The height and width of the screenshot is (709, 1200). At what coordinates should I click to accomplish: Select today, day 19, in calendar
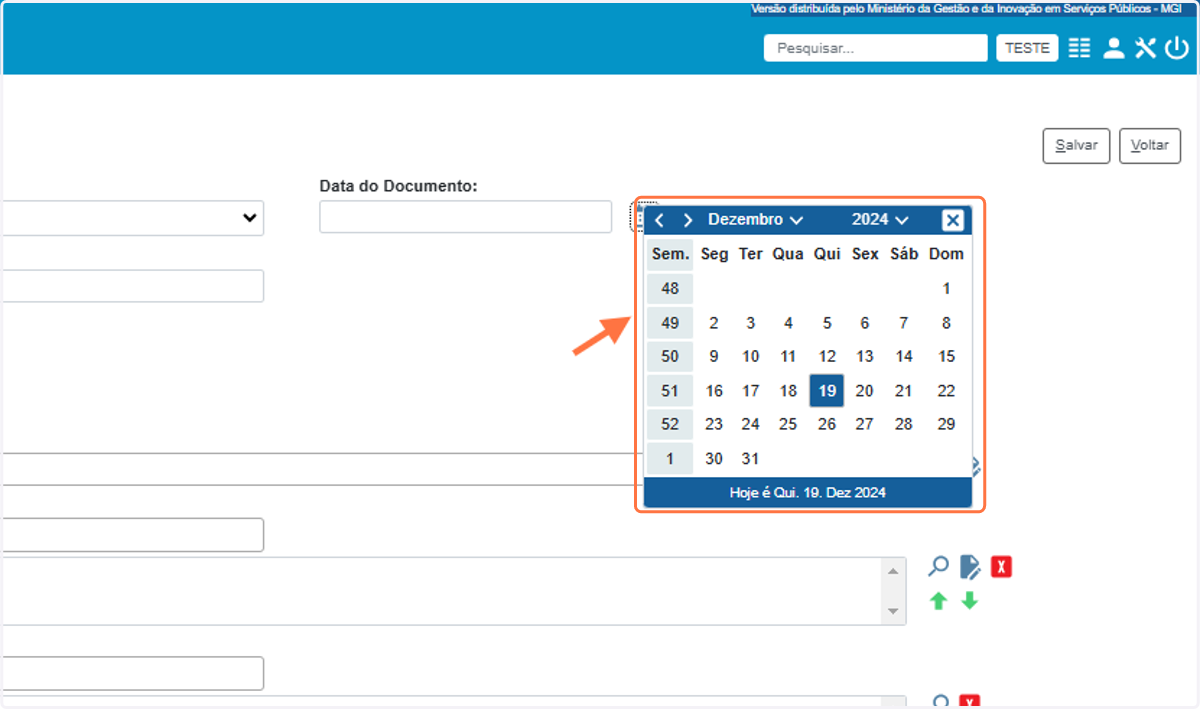826,391
